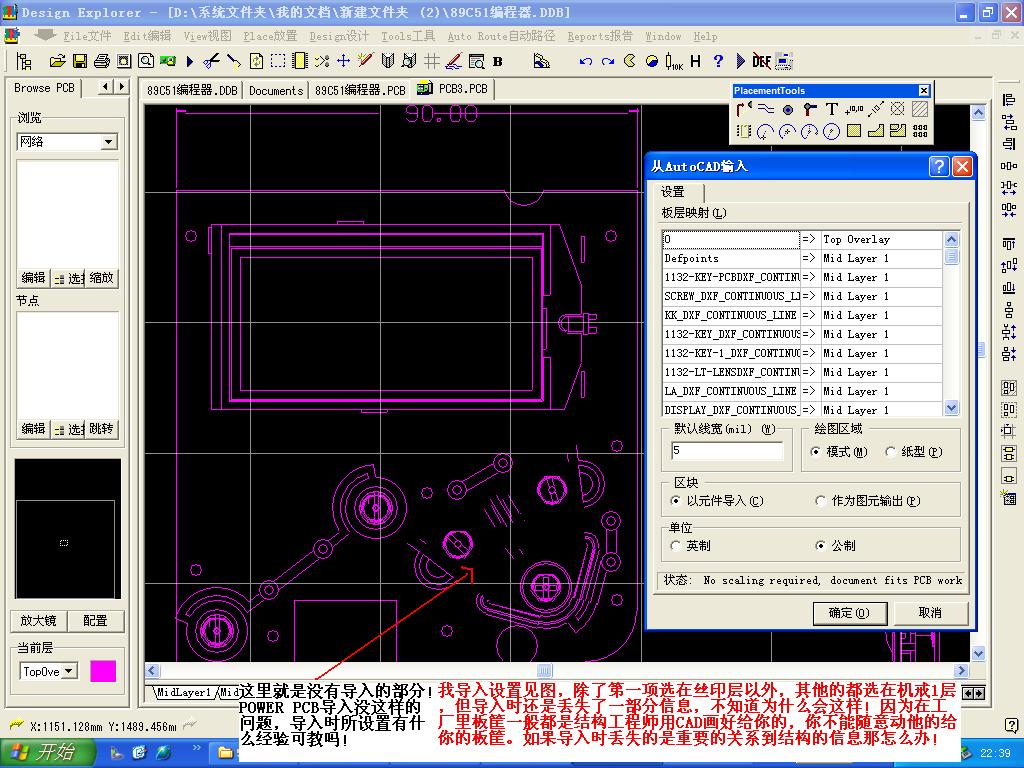Choose 作为图元输出 block option
Image resolution: width=1024 pixels, height=768 pixels.
(x=822, y=501)
